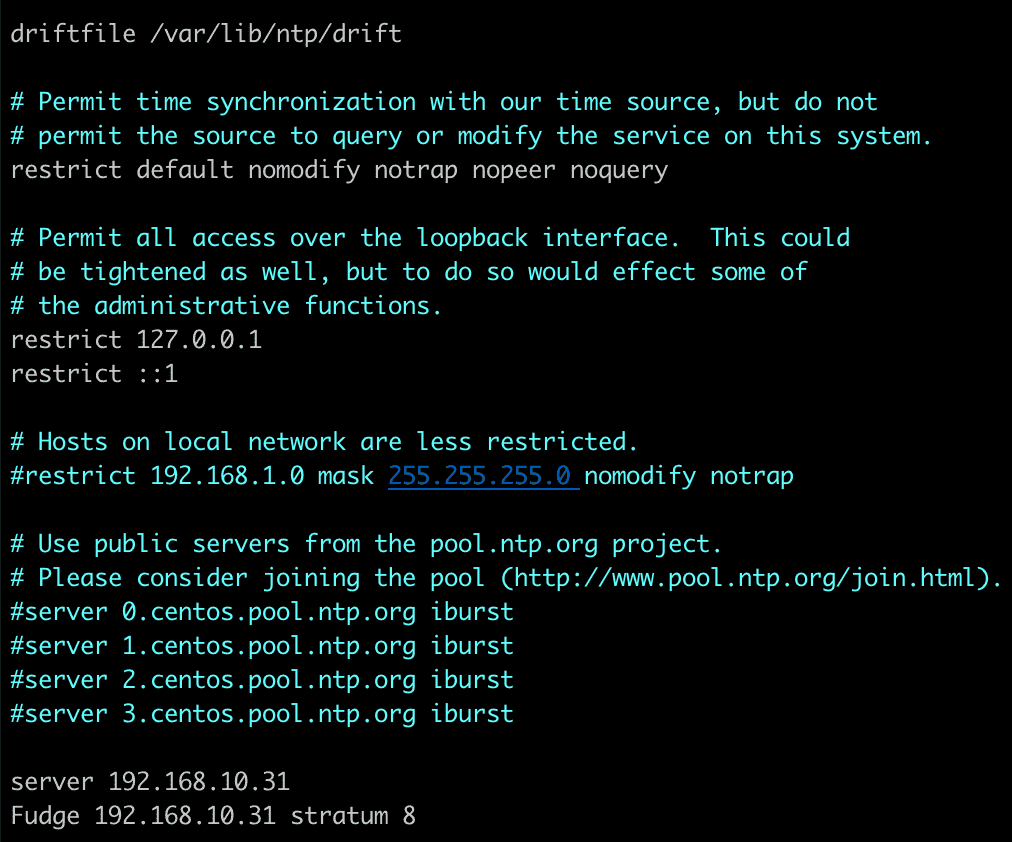The height and width of the screenshot is (842, 1012).
Task: Click the 'Hosts on local network' comment
Action: tap(324, 442)
